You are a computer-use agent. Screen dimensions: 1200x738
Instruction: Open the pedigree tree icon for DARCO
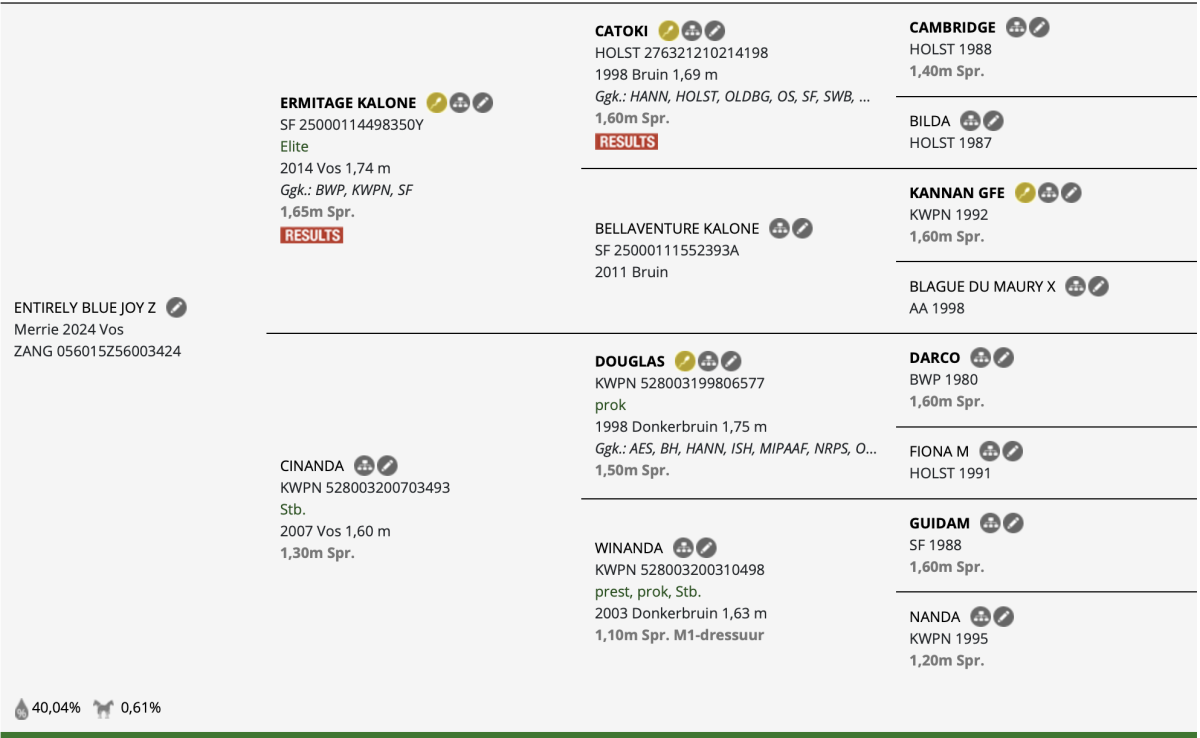coord(981,357)
